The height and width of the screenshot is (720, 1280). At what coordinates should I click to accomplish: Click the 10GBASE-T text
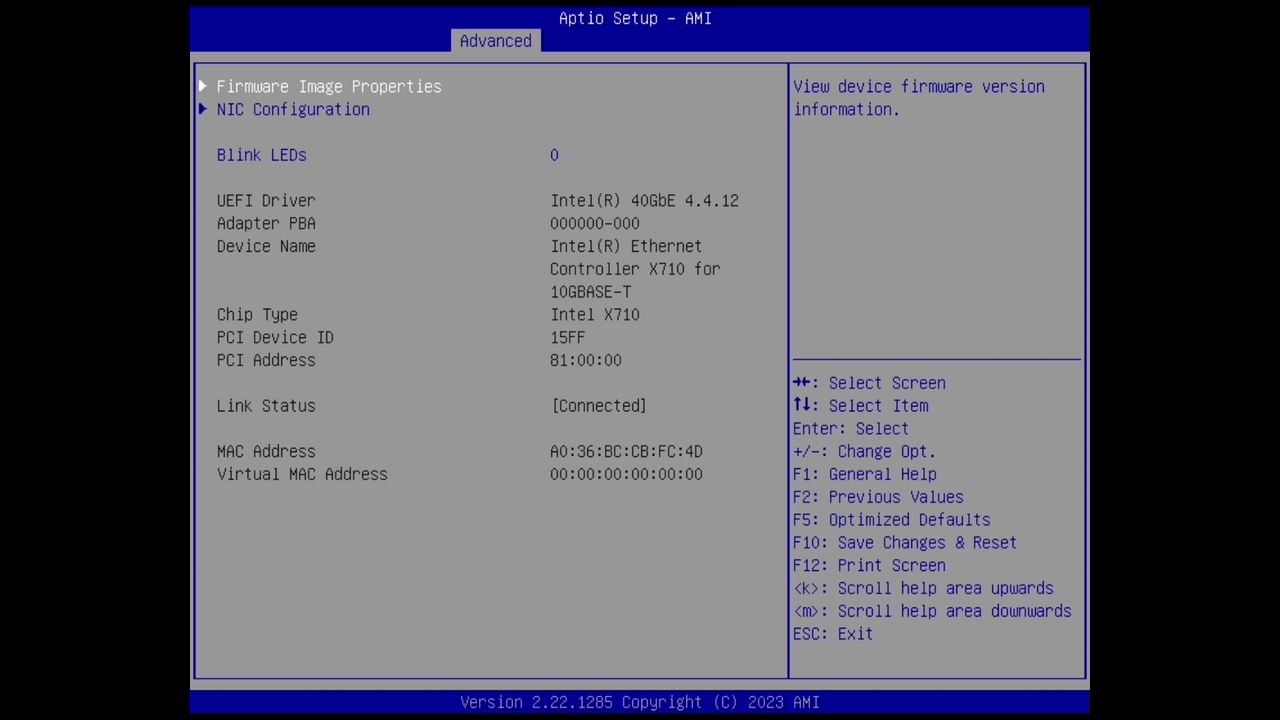tap(590, 292)
